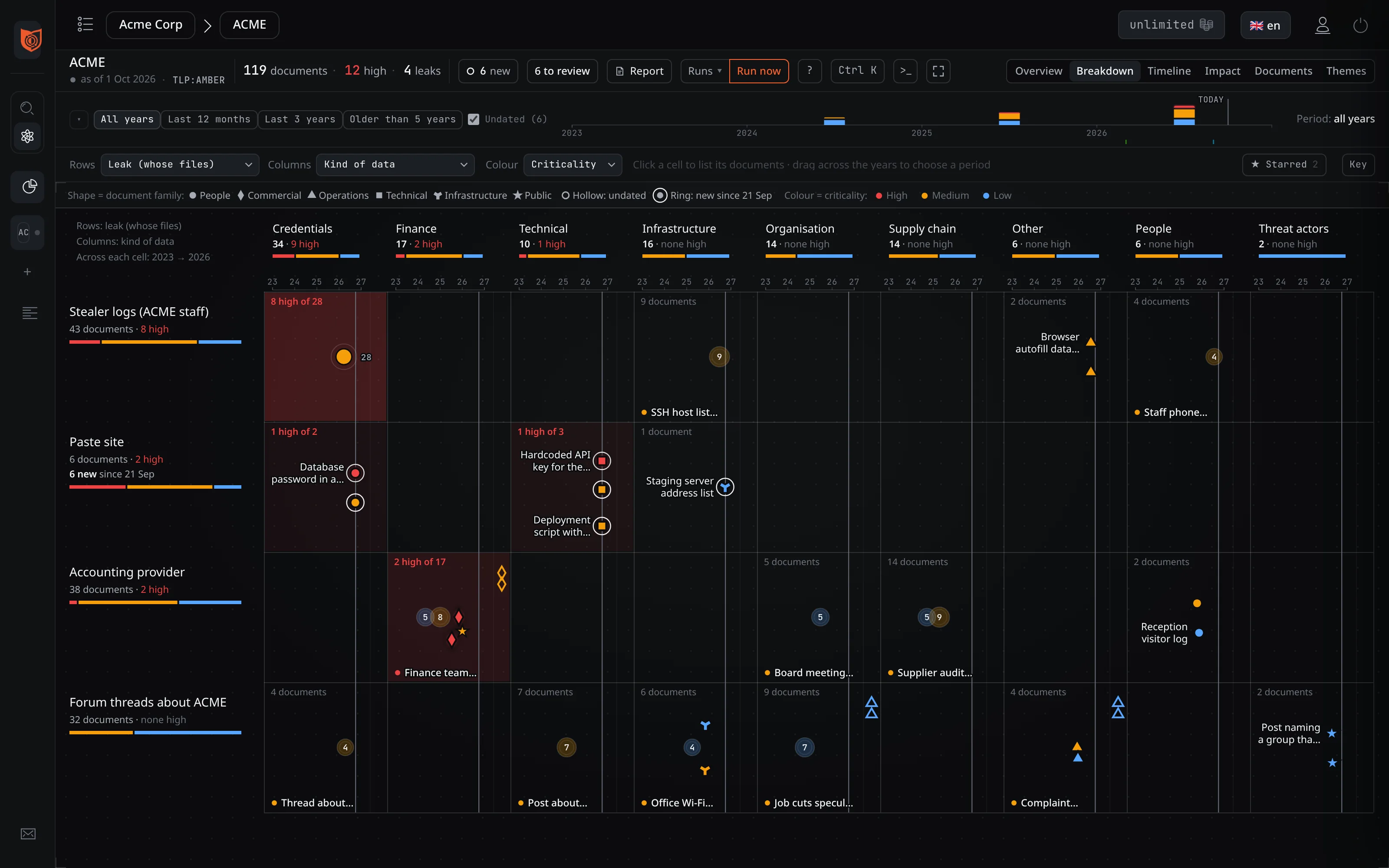Click the unlimited plan badge
Image resolution: width=1389 pixels, height=868 pixels.
(1171, 25)
